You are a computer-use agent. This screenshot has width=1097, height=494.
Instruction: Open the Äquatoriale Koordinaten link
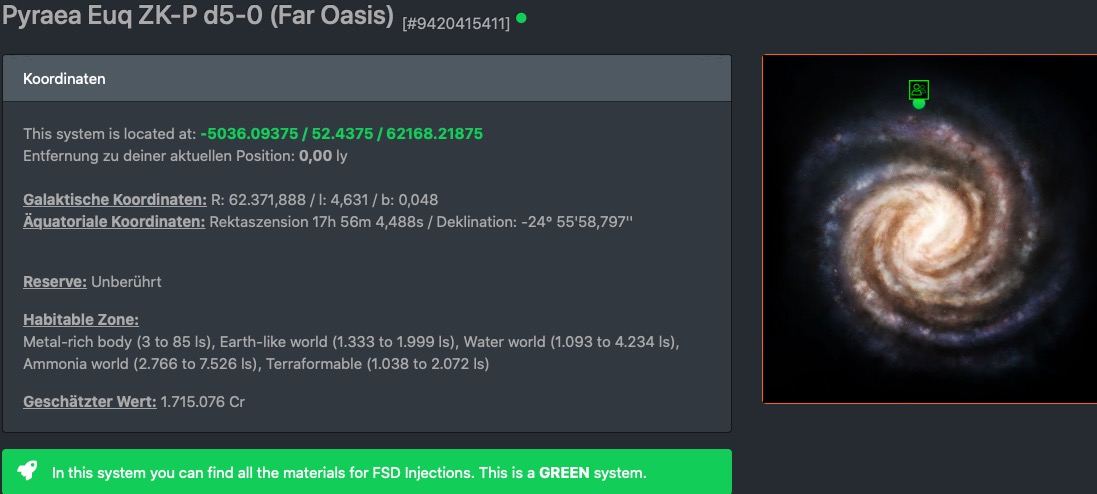coord(114,222)
